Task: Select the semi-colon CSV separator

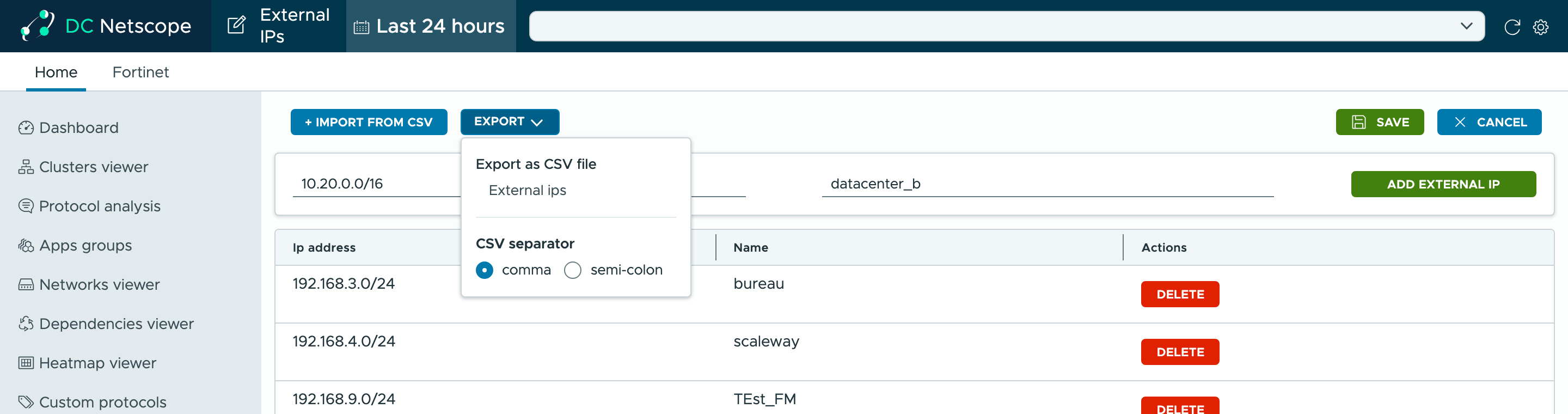Action: (573, 270)
